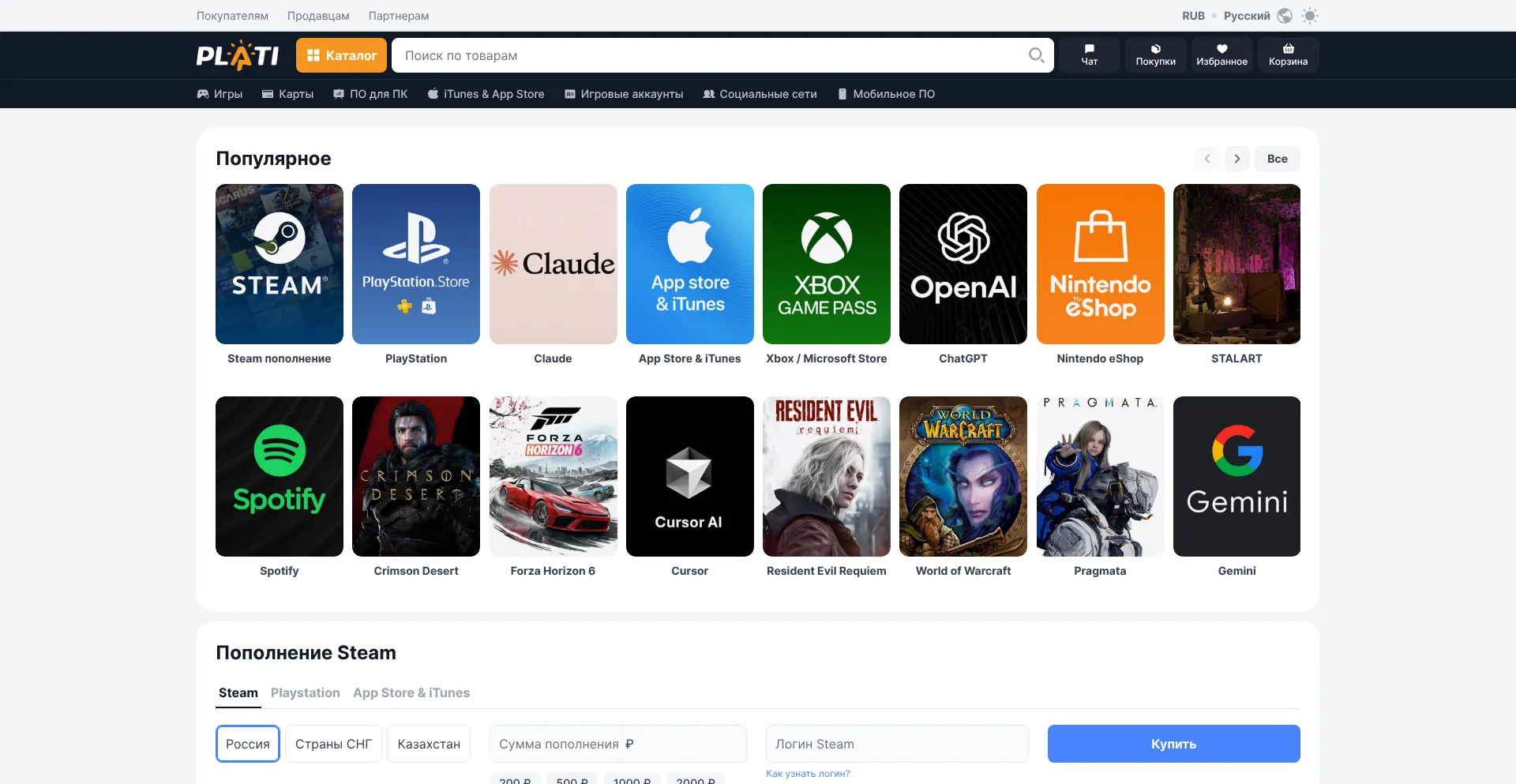Open Продавцам link
Screen dimensions: 1516x784
(x=318, y=16)
